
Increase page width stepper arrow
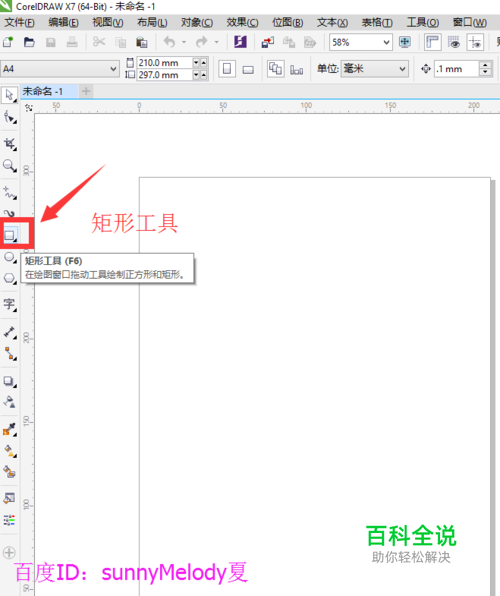[x=204, y=62]
